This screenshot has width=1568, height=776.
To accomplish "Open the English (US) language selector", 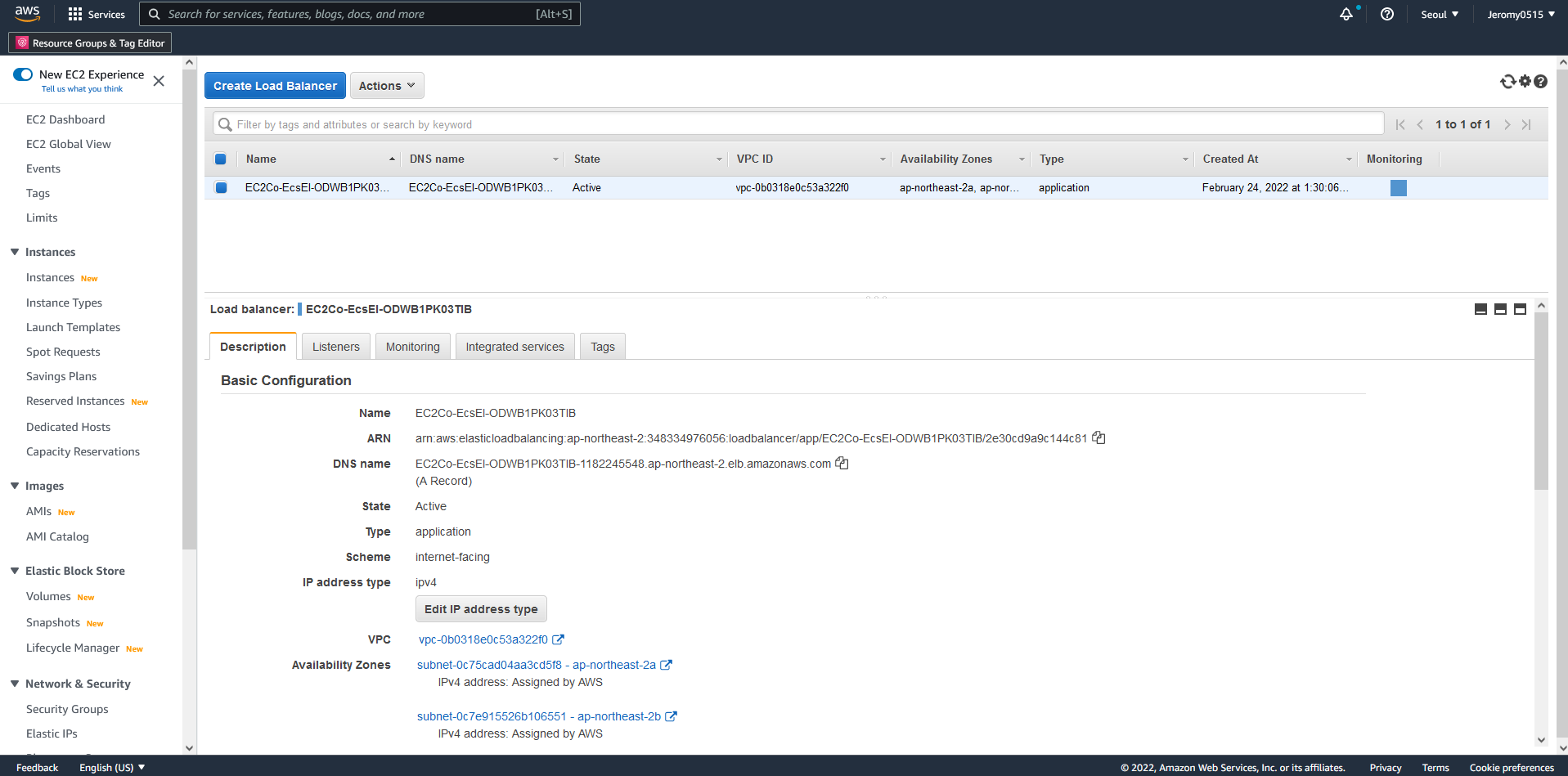I will [x=112, y=767].
